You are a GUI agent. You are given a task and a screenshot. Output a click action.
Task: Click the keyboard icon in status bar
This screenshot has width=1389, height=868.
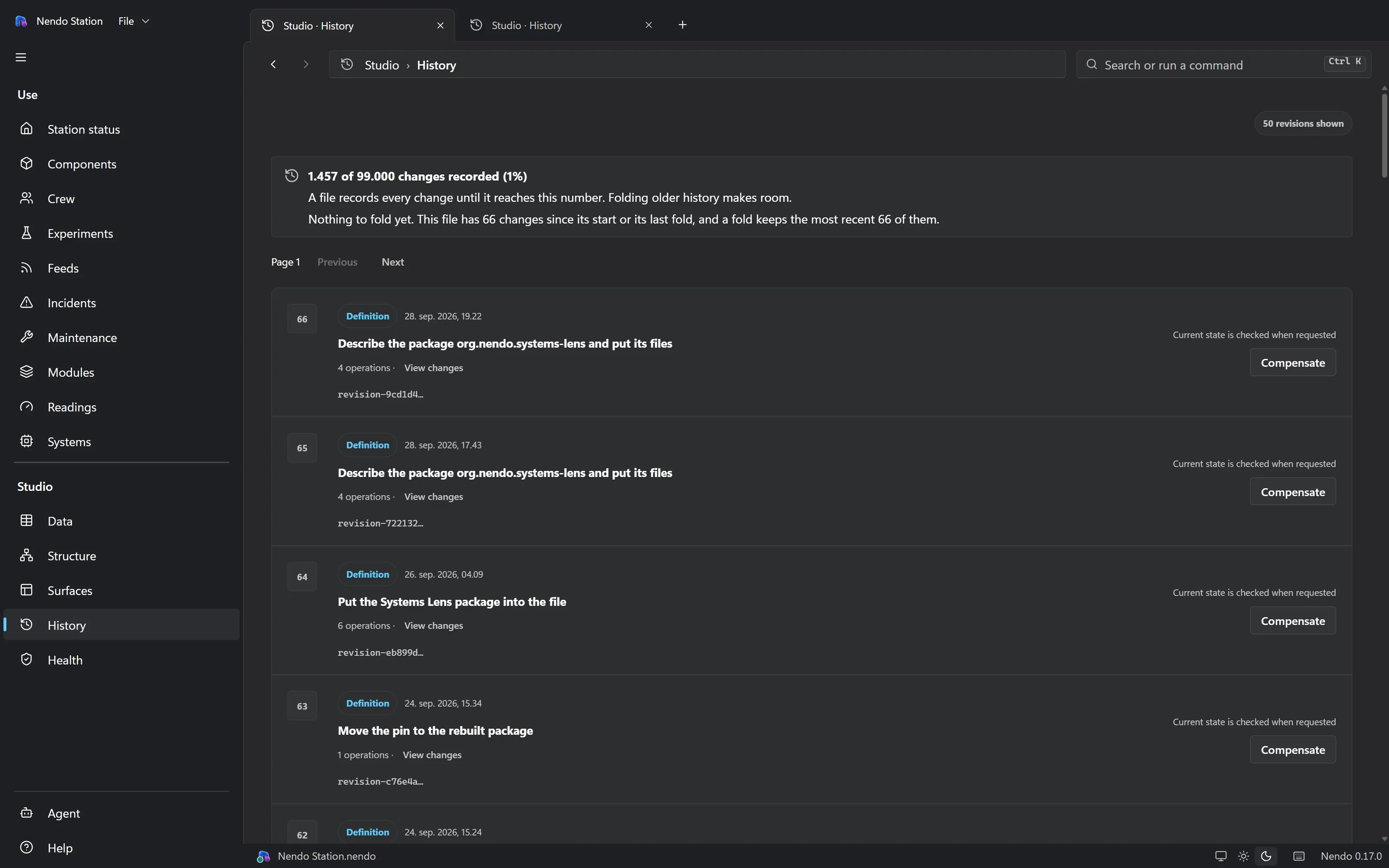[1299, 856]
